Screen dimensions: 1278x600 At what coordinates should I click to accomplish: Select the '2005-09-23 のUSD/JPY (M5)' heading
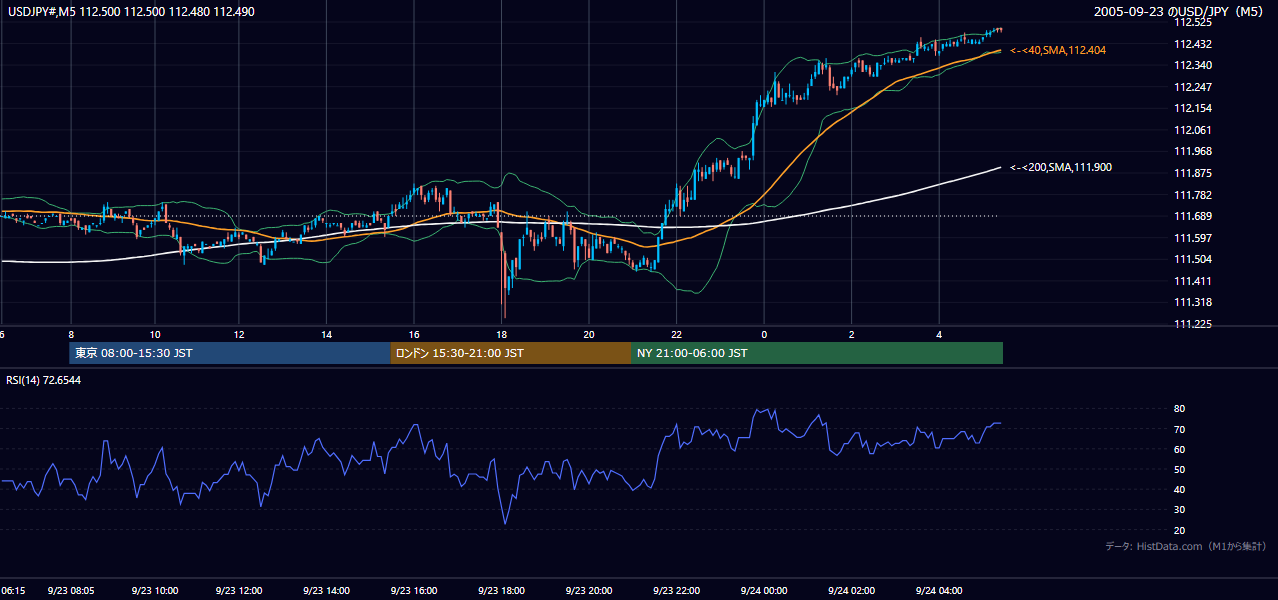[x=1180, y=11]
